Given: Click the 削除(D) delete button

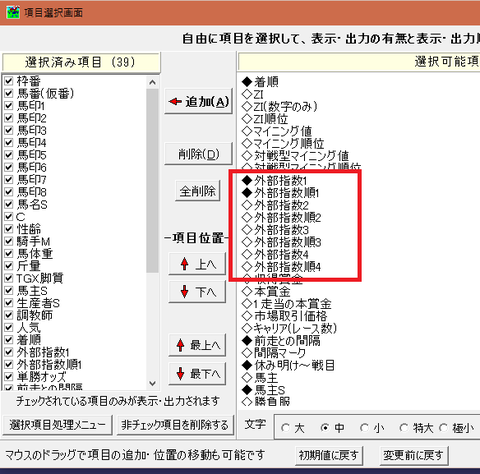Looking at the screenshot, I should coord(198,154).
